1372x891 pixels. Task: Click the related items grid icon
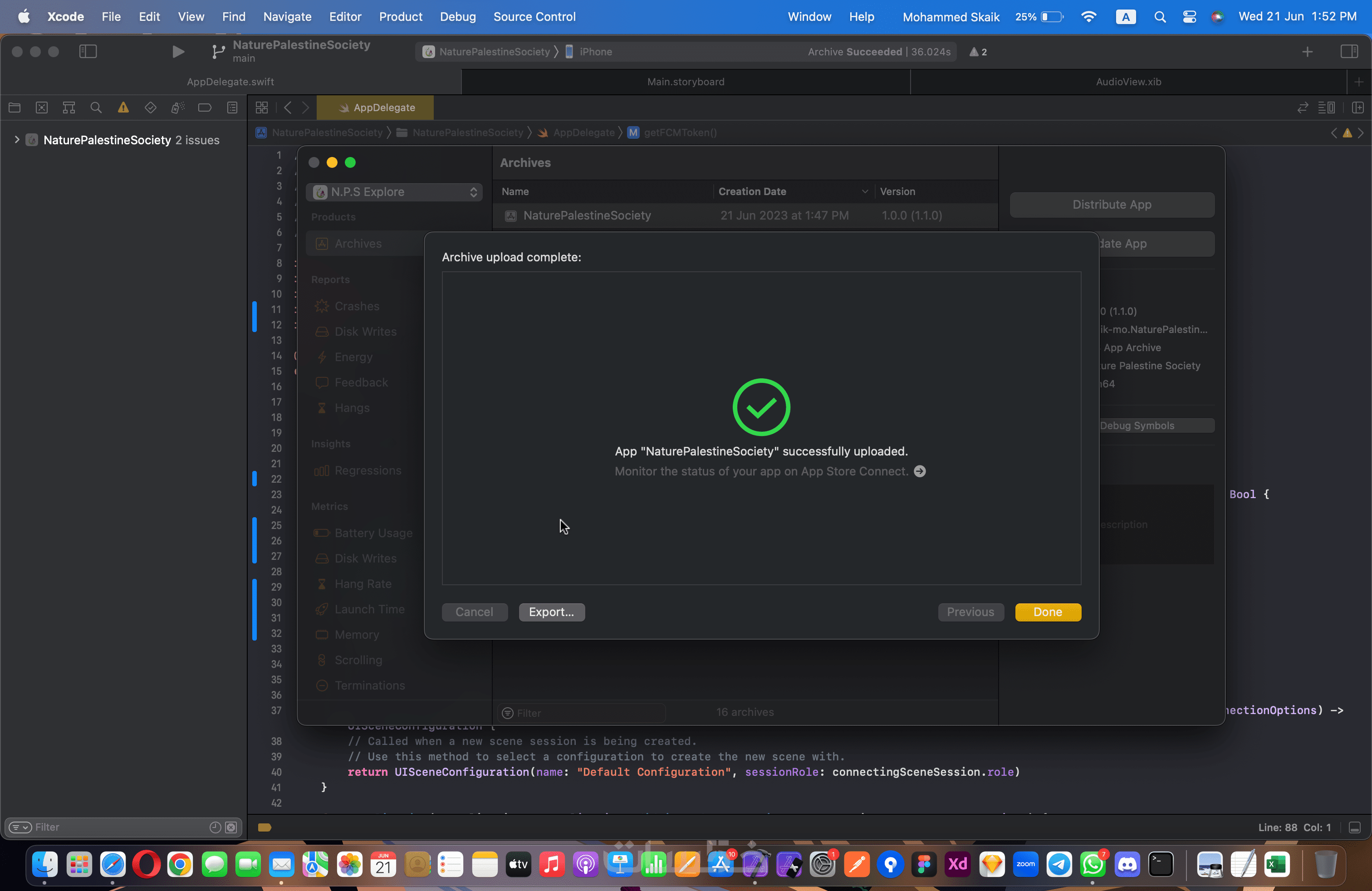(x=262, y=108)
